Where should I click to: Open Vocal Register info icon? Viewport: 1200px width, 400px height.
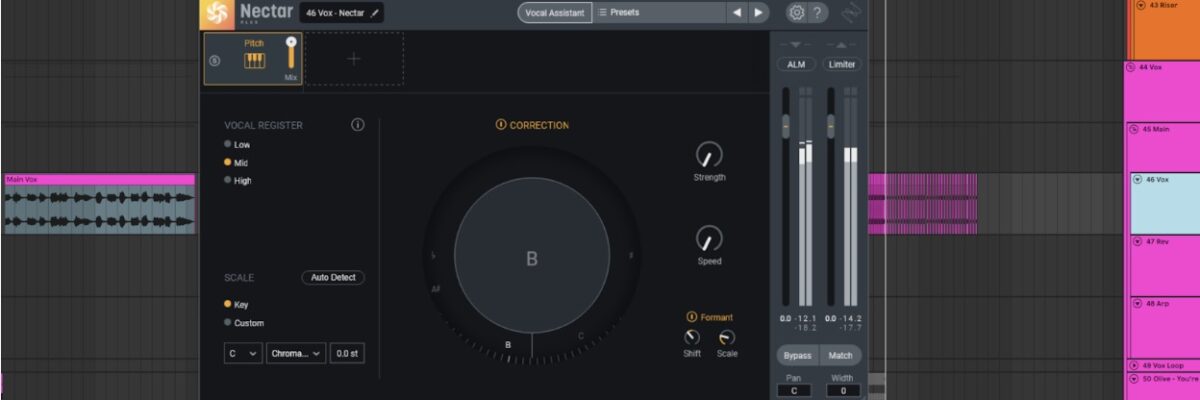coord(358,125)
